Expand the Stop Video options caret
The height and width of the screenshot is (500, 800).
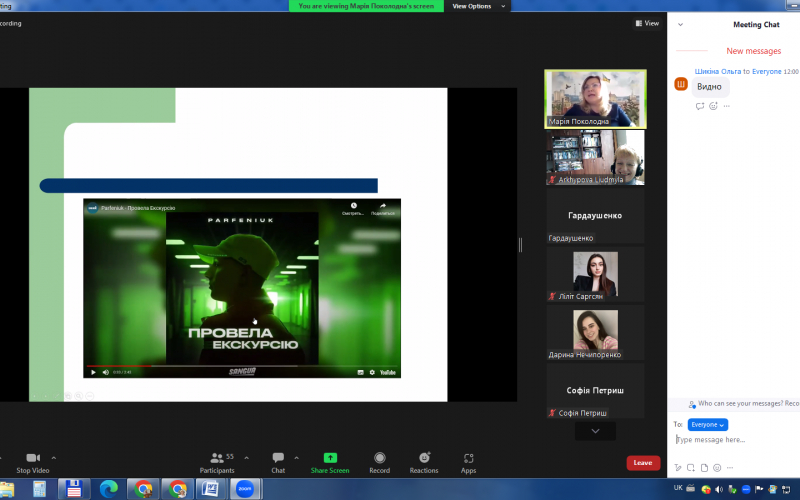coord(54,458)
